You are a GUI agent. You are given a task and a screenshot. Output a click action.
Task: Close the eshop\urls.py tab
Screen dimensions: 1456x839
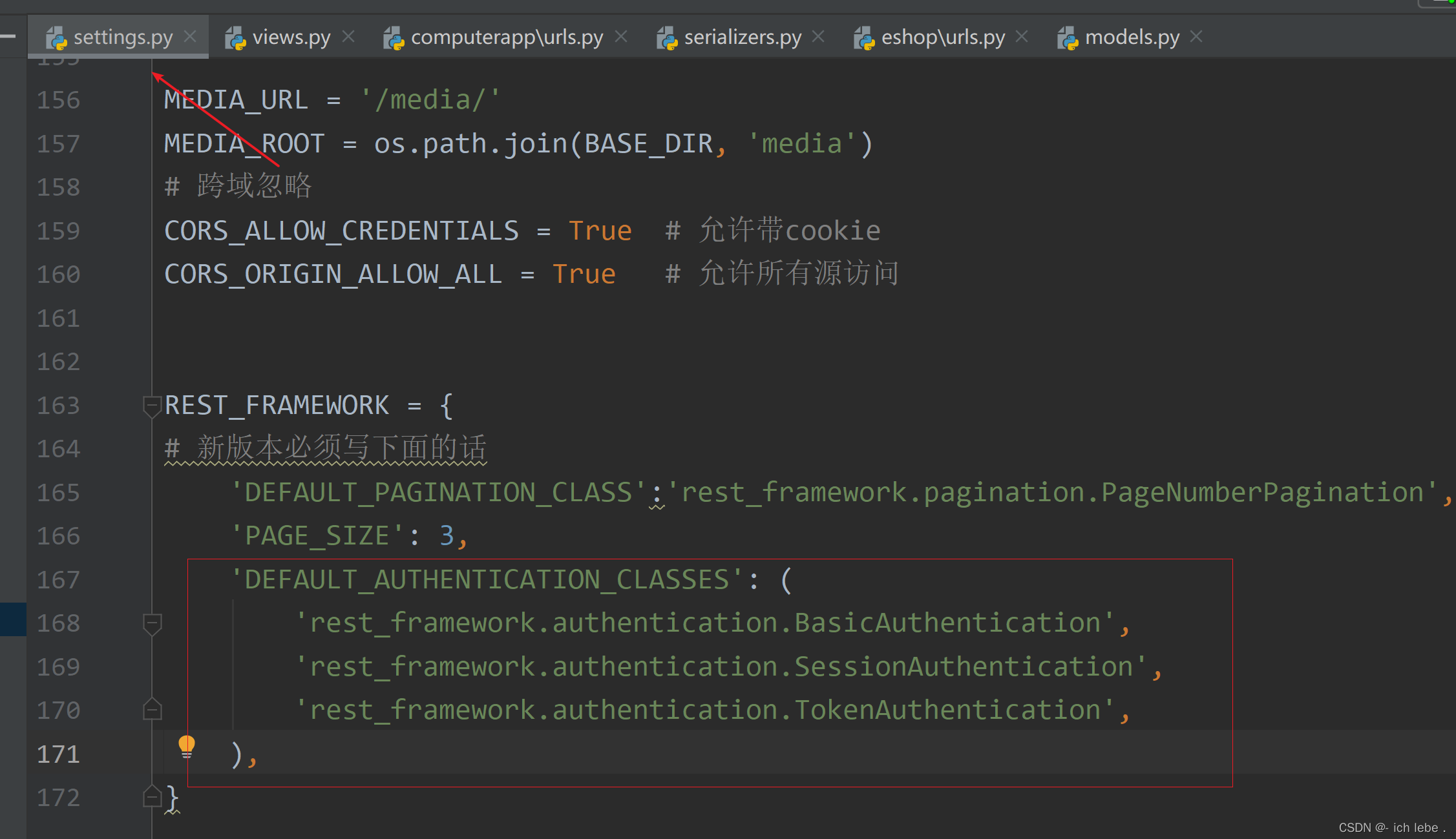click(x=1022, y=37)
